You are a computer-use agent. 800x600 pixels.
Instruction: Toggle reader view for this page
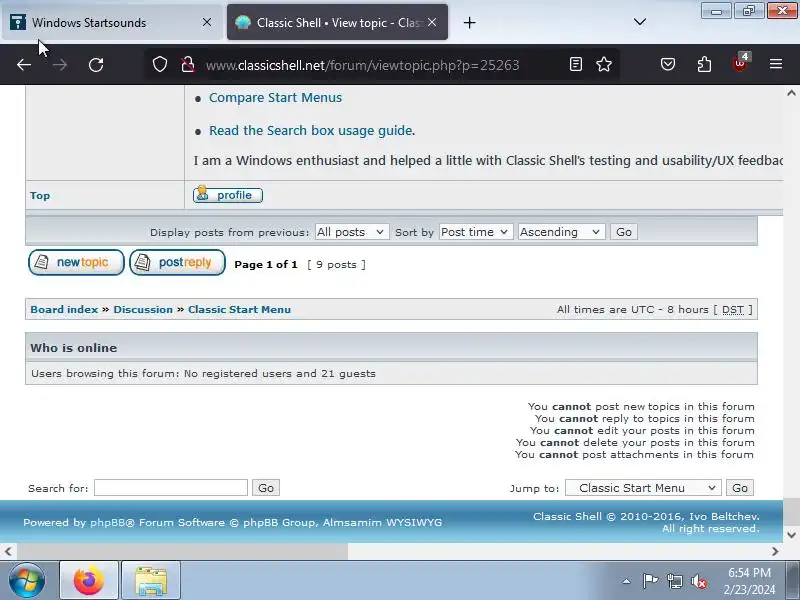576,64
